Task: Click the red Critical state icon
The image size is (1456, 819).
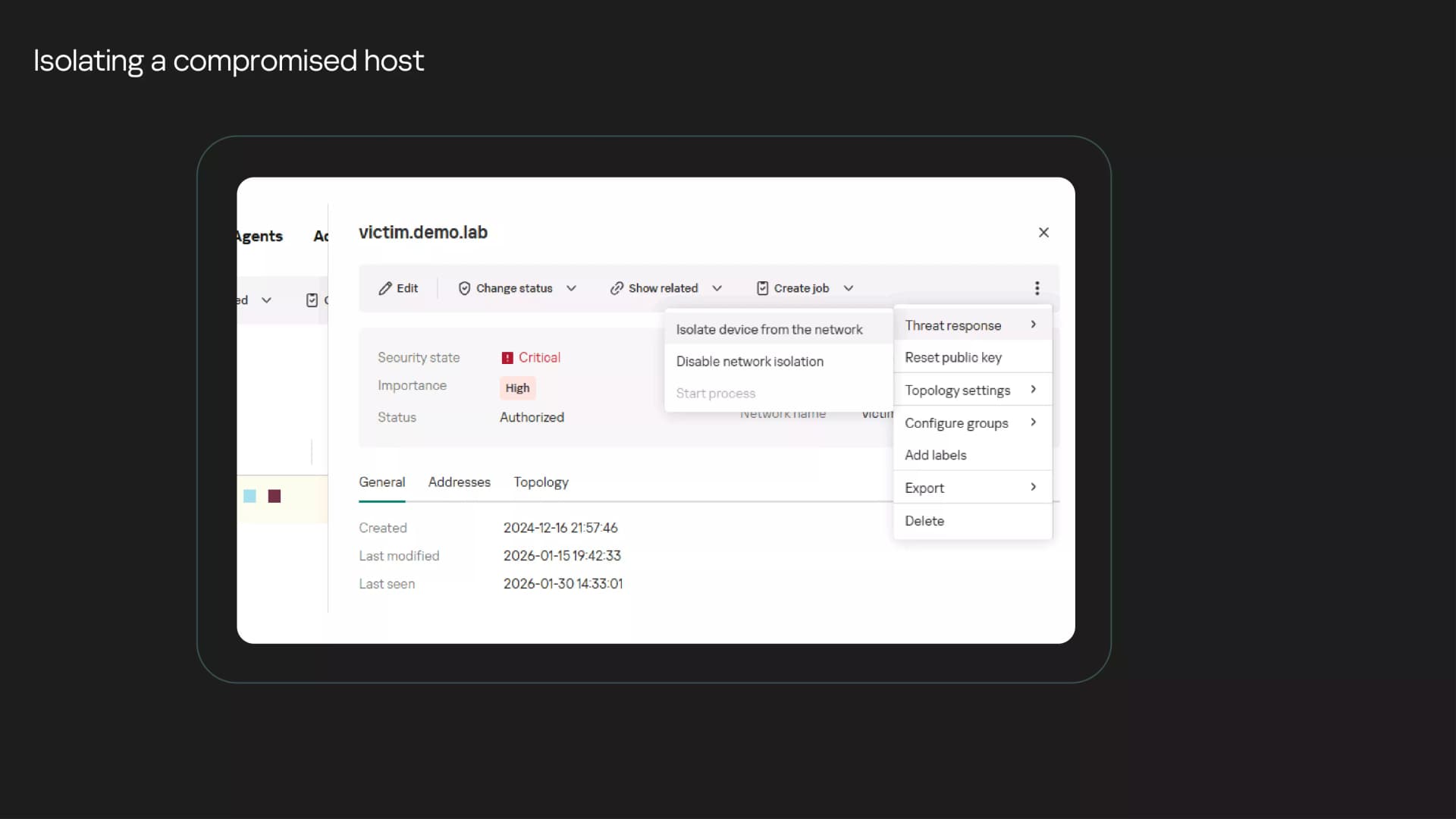Action: tap(507, 358)
